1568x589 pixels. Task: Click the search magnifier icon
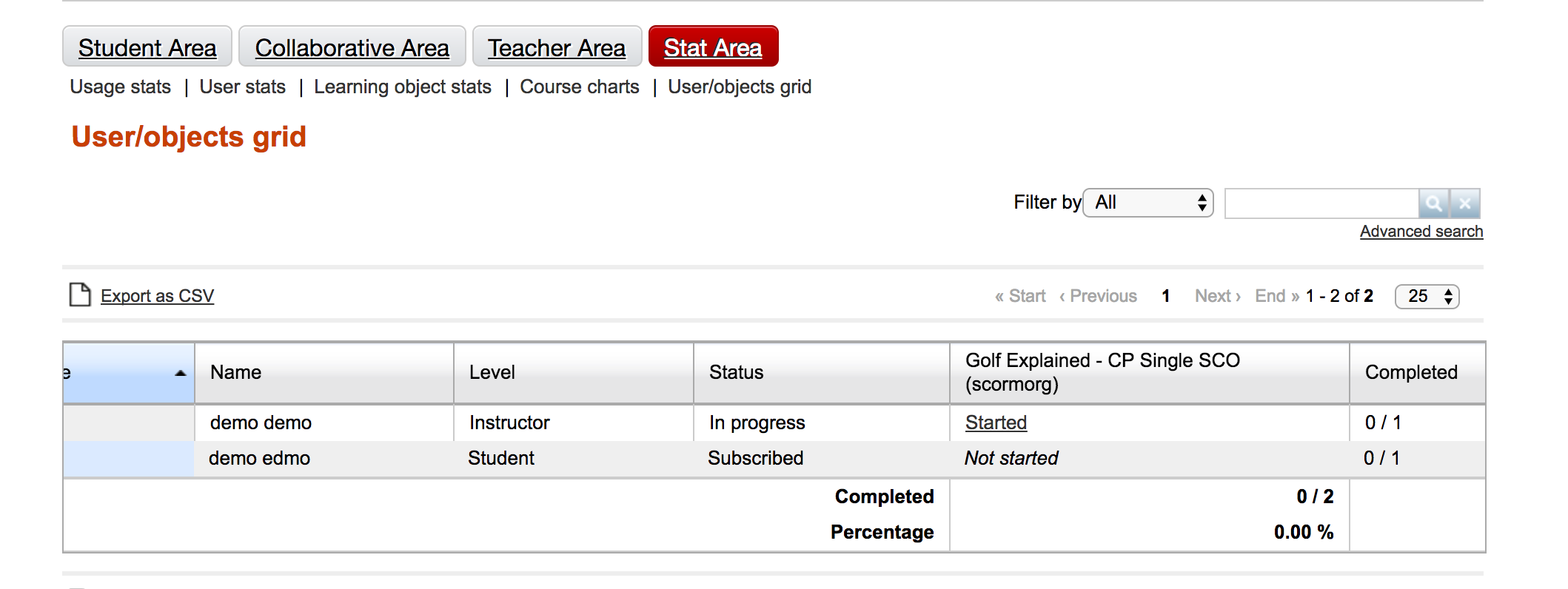pyautogui.click(x=1433, y=203)
